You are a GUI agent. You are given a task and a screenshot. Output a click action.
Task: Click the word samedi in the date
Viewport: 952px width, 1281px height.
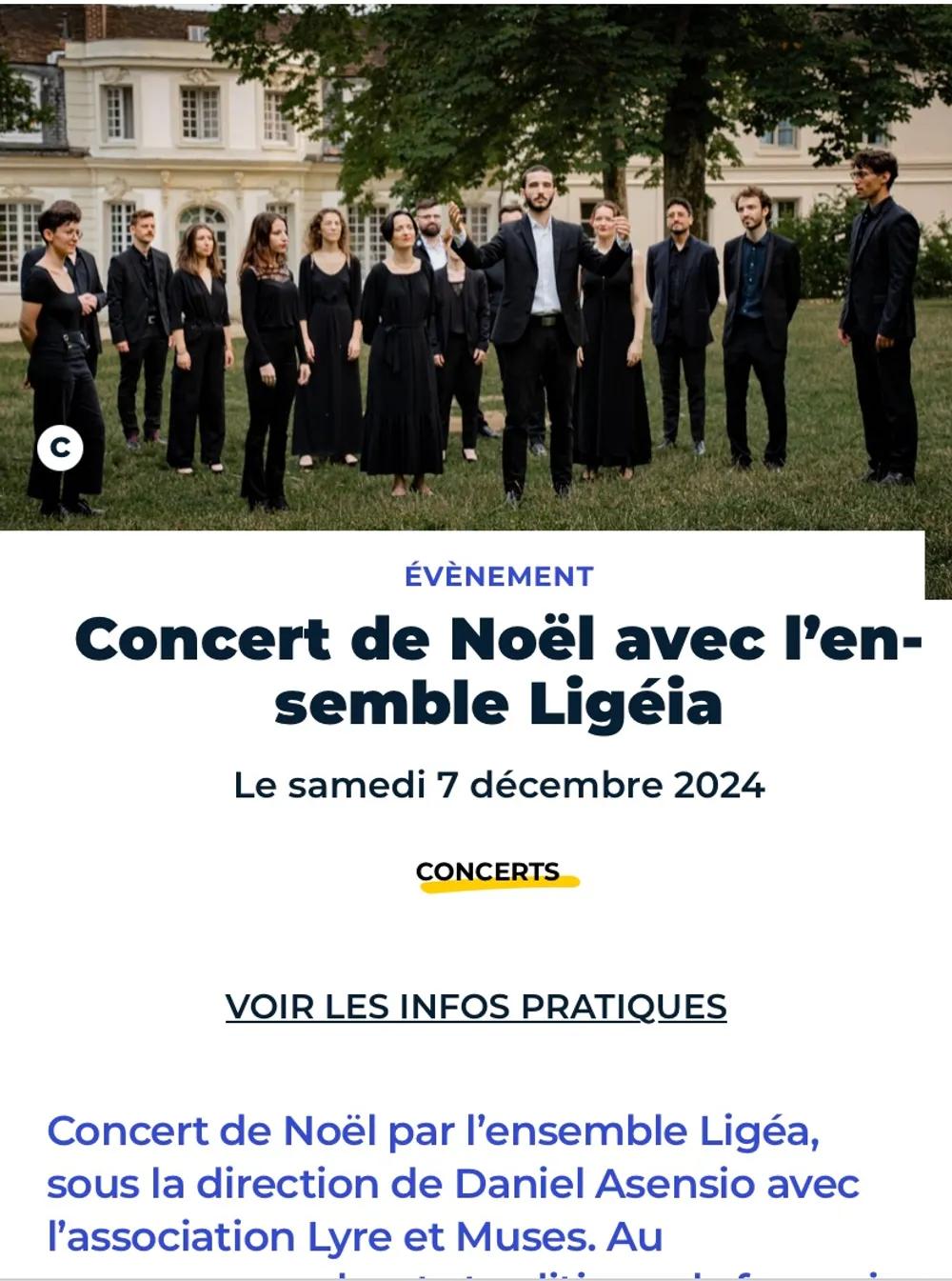tap(356, 786)
